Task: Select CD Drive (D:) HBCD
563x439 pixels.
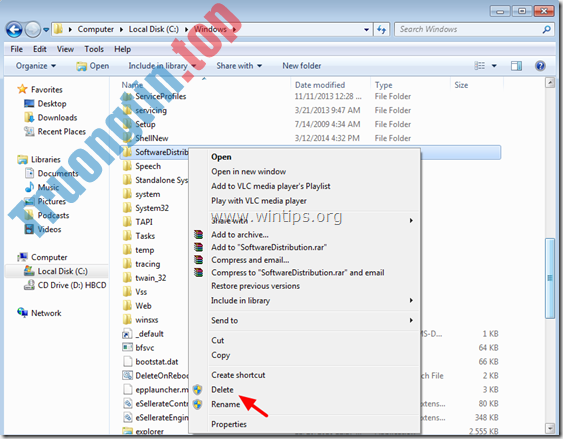Action: (65, 285)
